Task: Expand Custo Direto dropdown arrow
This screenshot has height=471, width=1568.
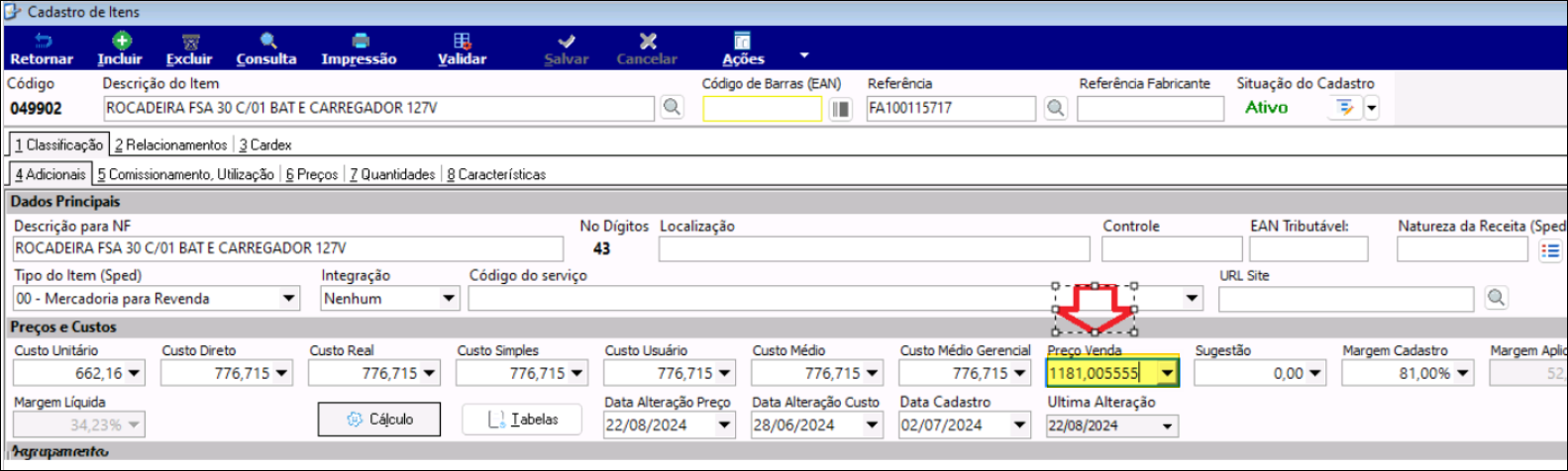Action: 282,373
